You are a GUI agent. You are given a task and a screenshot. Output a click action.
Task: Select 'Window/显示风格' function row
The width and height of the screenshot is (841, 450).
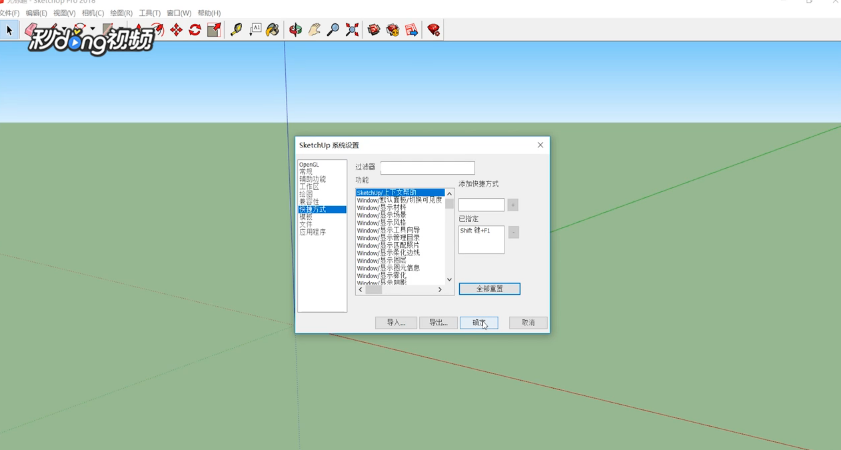[x=400, y=222]
